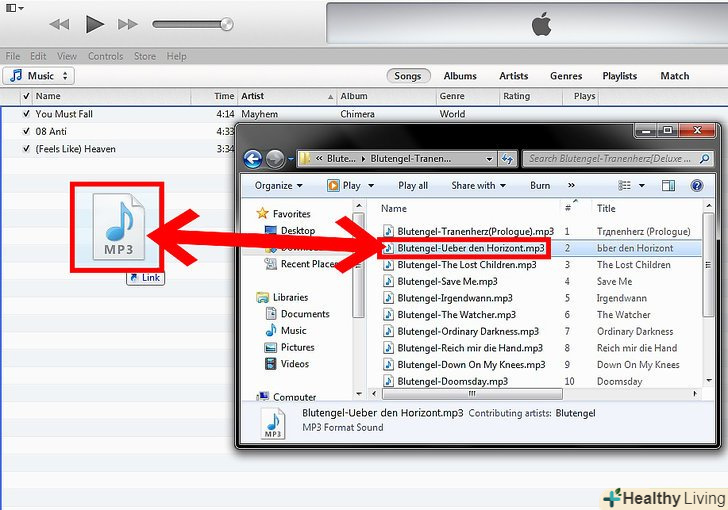The width and height of the screenshot is (728, 510).
Task: Click the Explorer back arrow button
Action: click(253, 159)
